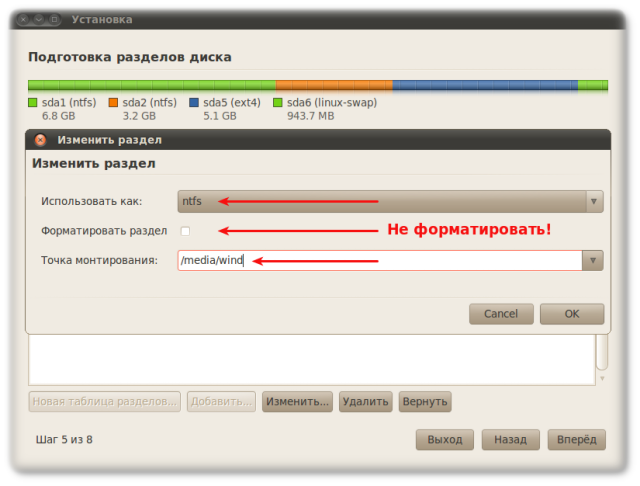640x486 pixels.
Task: Click the orange sda2 (ntfs) legend square
Action: 114,102
